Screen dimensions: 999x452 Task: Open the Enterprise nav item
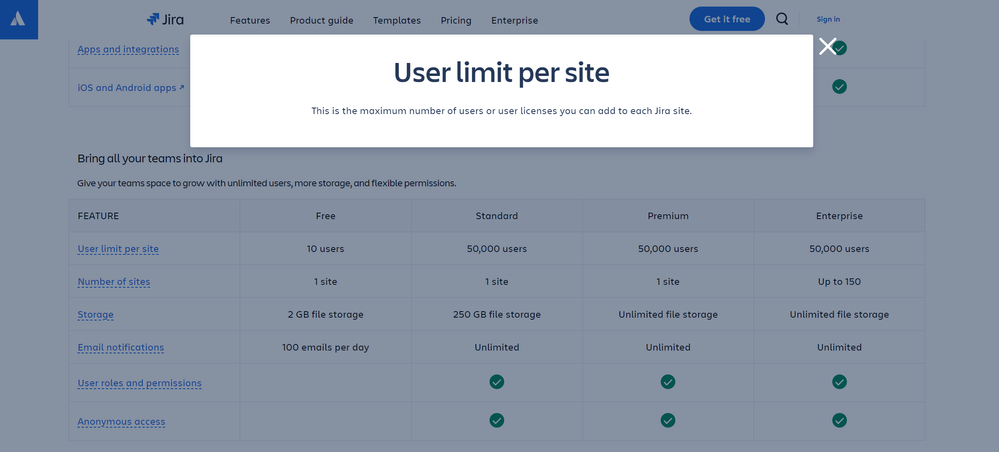514,20
